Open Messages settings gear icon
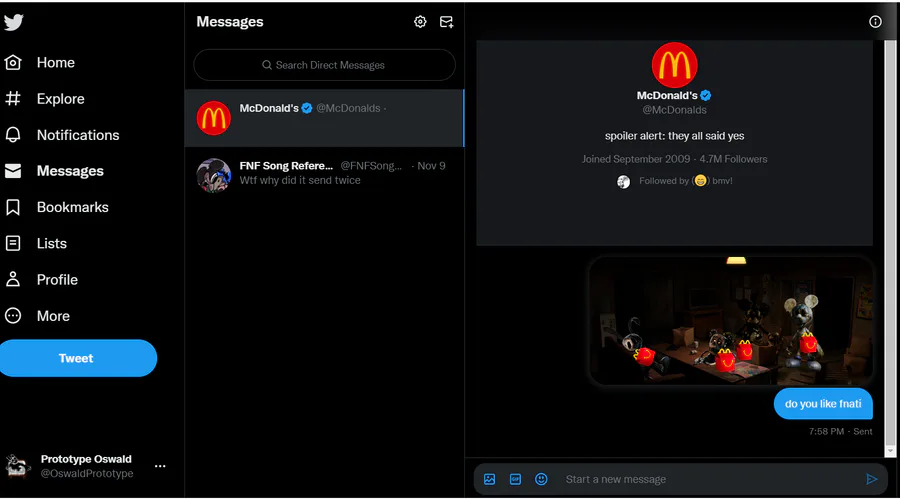This screenshot has height=499, width=900. point(420,22)
